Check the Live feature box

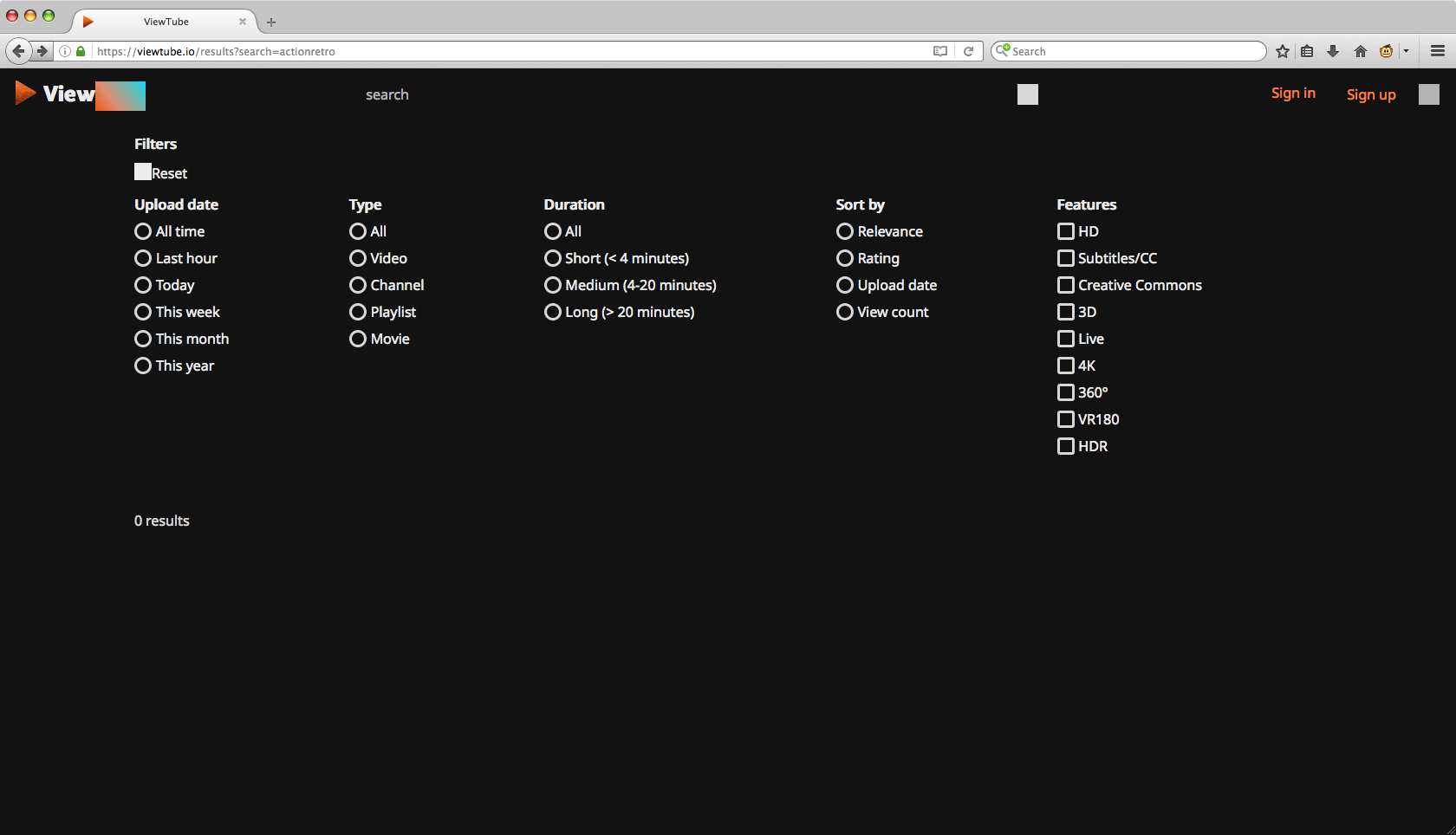[x=1066, y=339]
